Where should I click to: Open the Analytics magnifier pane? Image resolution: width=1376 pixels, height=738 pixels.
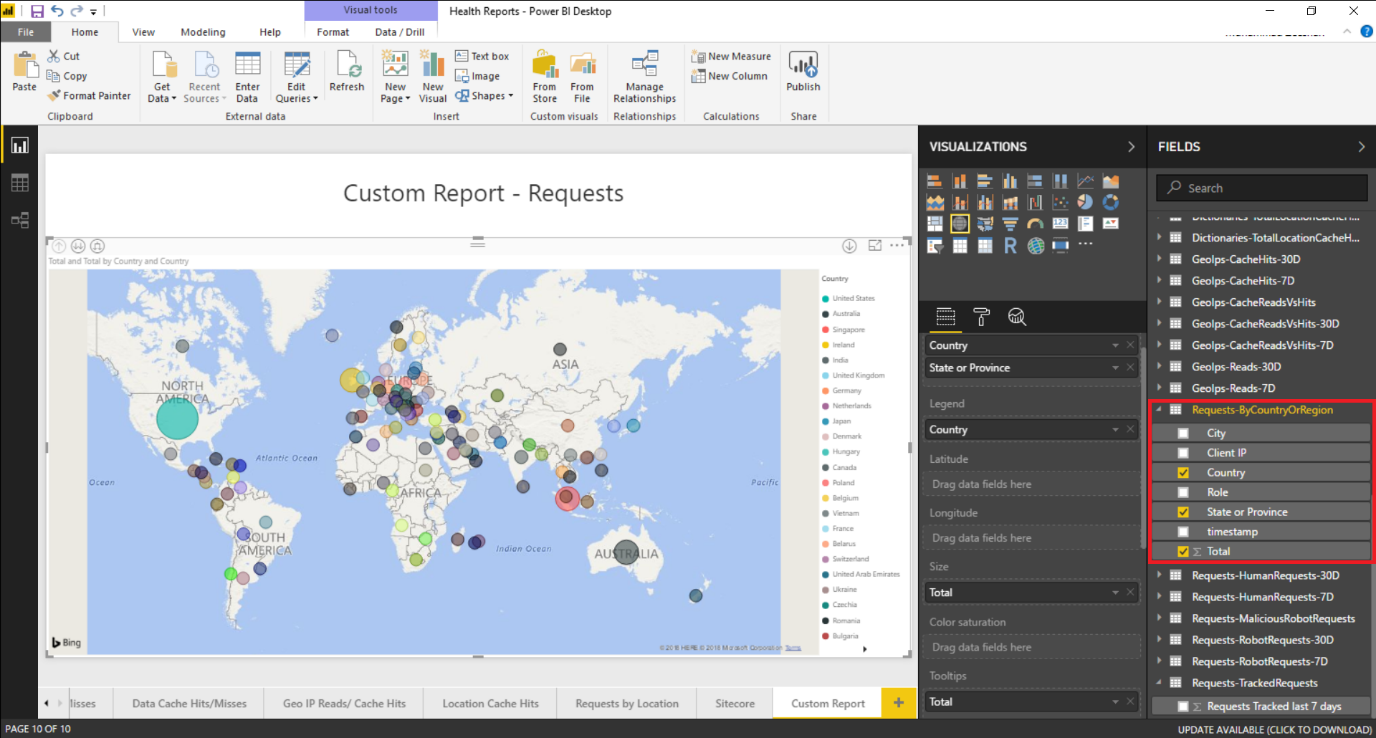point(1017,317)
